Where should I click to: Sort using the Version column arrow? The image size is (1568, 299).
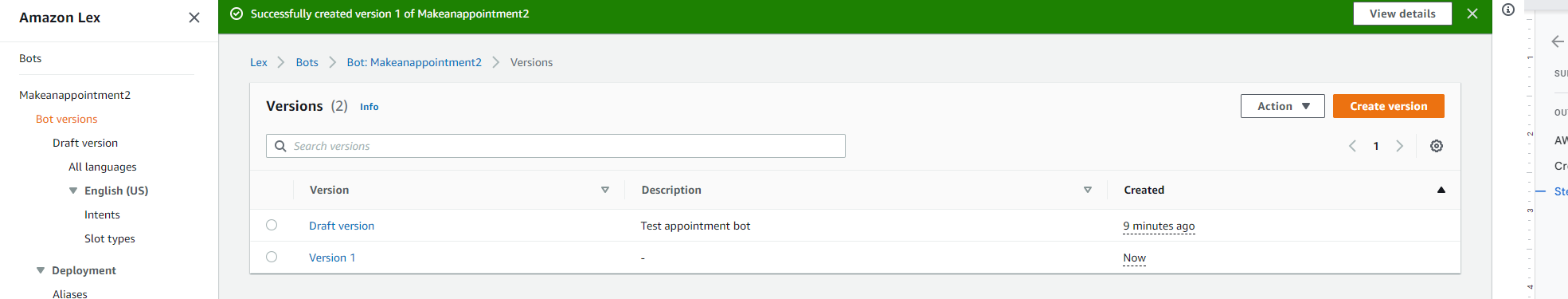[x=605, y=190]
